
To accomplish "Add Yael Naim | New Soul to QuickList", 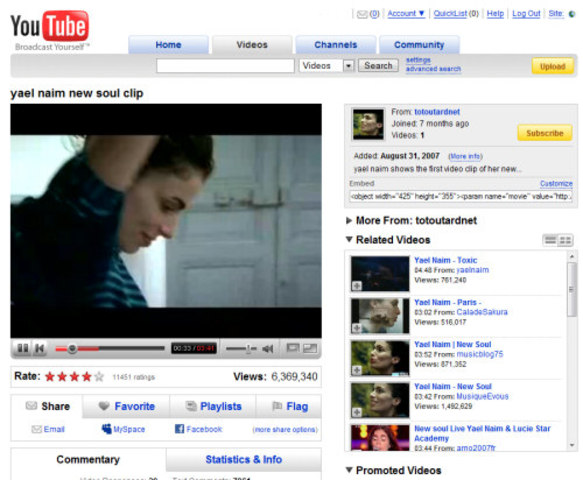I will [357, 370].
